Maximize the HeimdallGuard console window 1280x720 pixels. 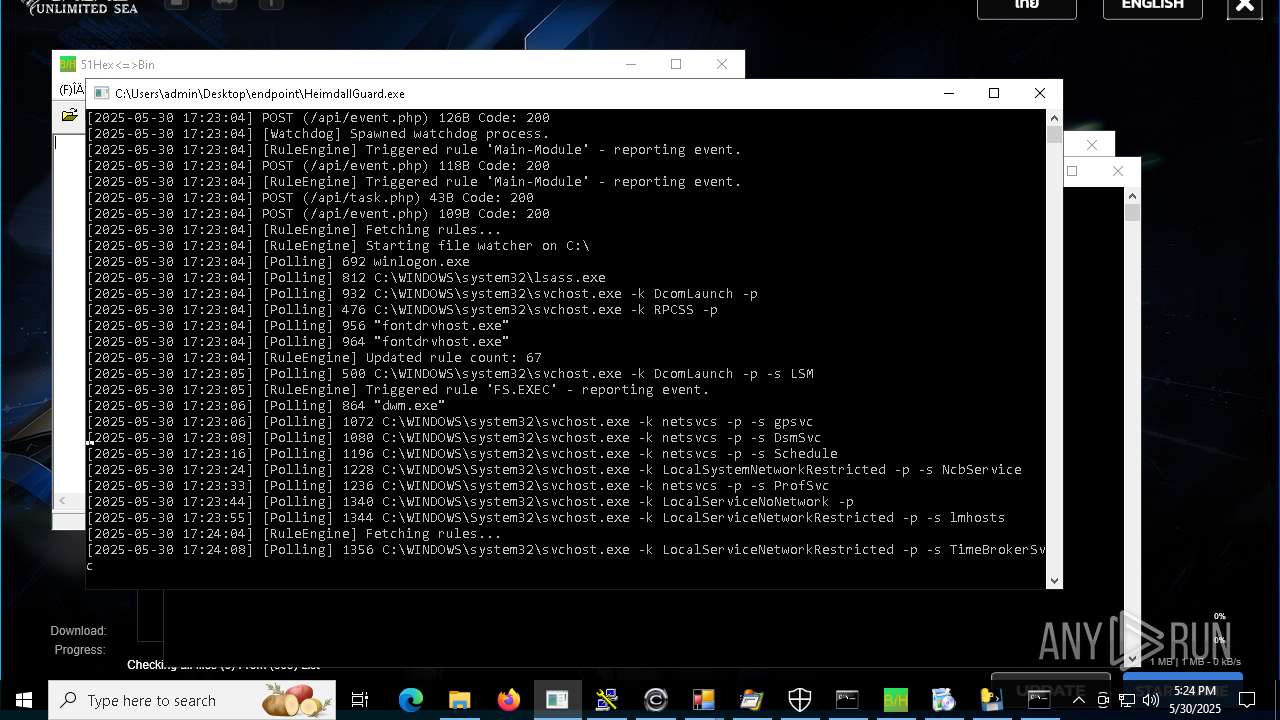tap(994, 93)
